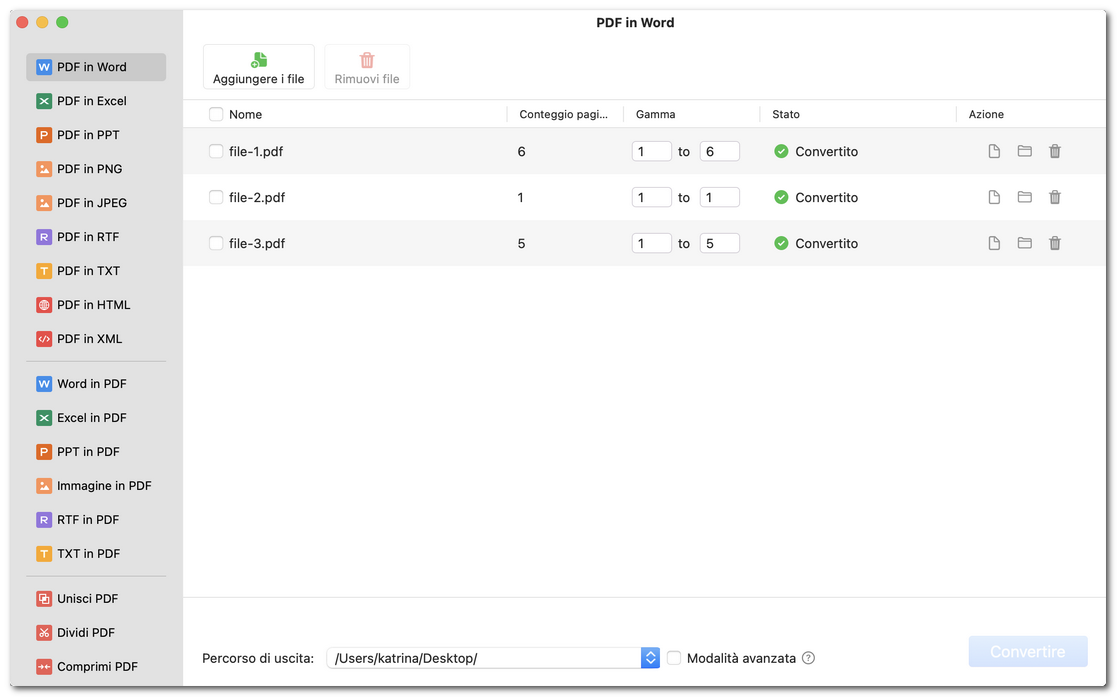Screen dimensions: 1117x697
Task: Delete file-3.pdf from the list
Action: coord(1054,243)
